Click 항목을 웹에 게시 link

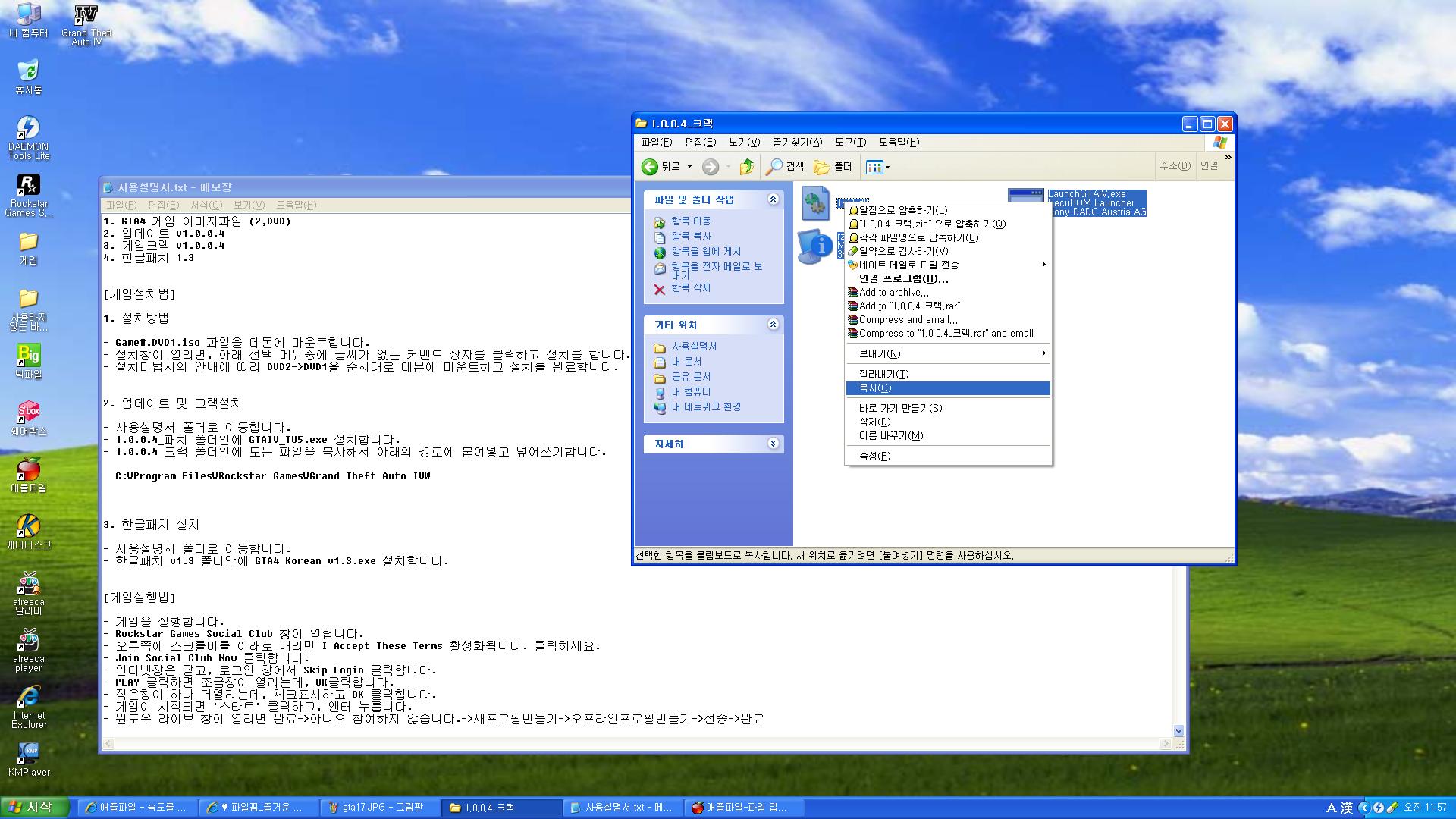point(706,252)
